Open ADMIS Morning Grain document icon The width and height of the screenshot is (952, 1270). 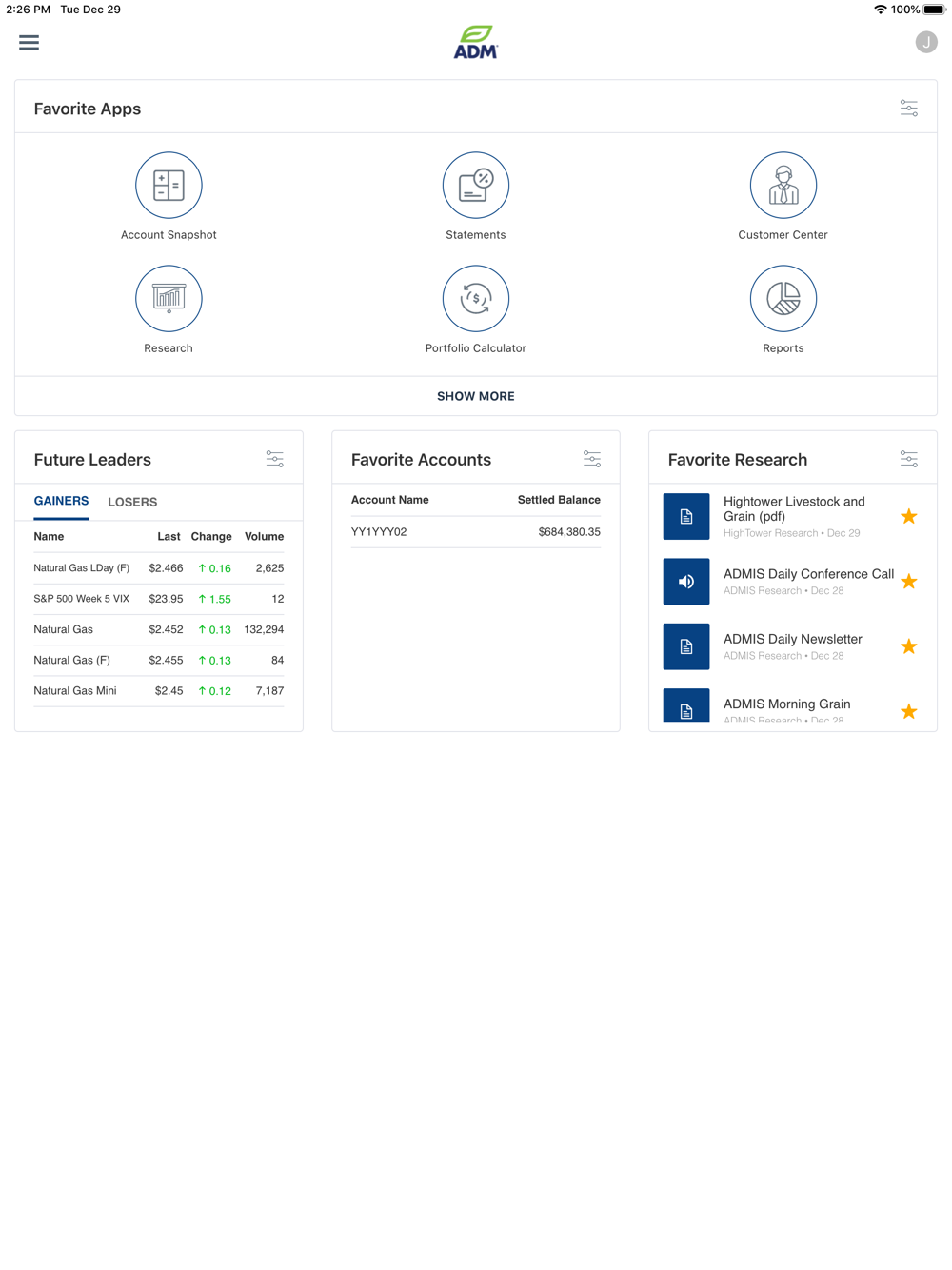[686, 705]
